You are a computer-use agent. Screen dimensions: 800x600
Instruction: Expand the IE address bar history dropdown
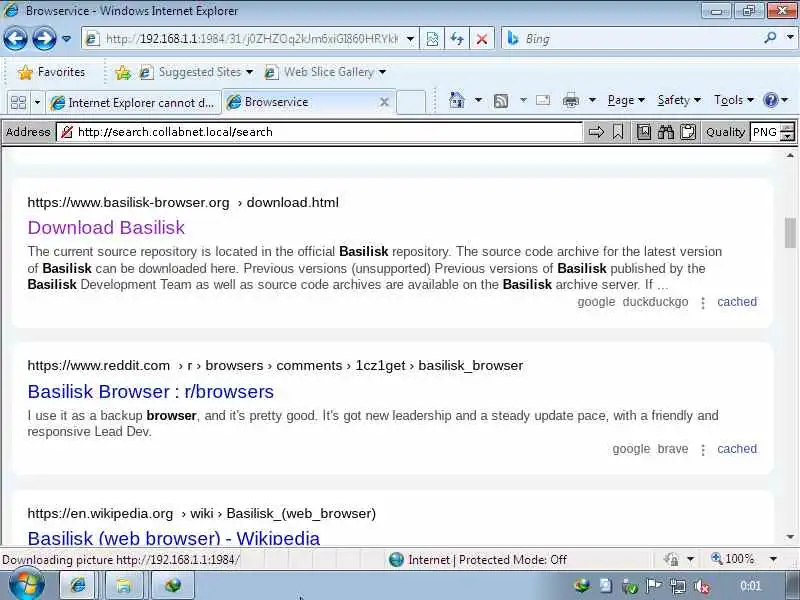[410, 39]
